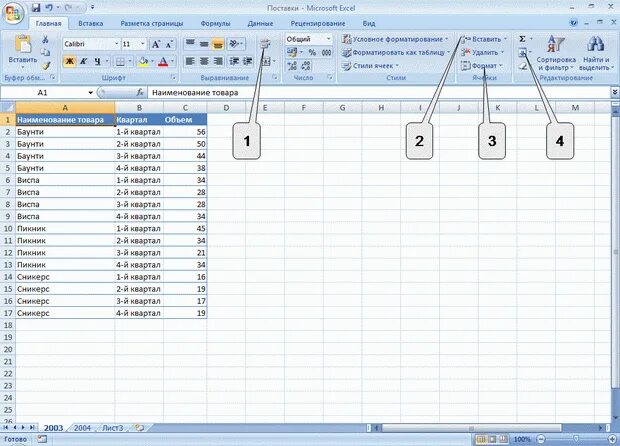Apply thousands separator (000) format
The height and width of the screenshot is (446, 620).
pos(327,52)
